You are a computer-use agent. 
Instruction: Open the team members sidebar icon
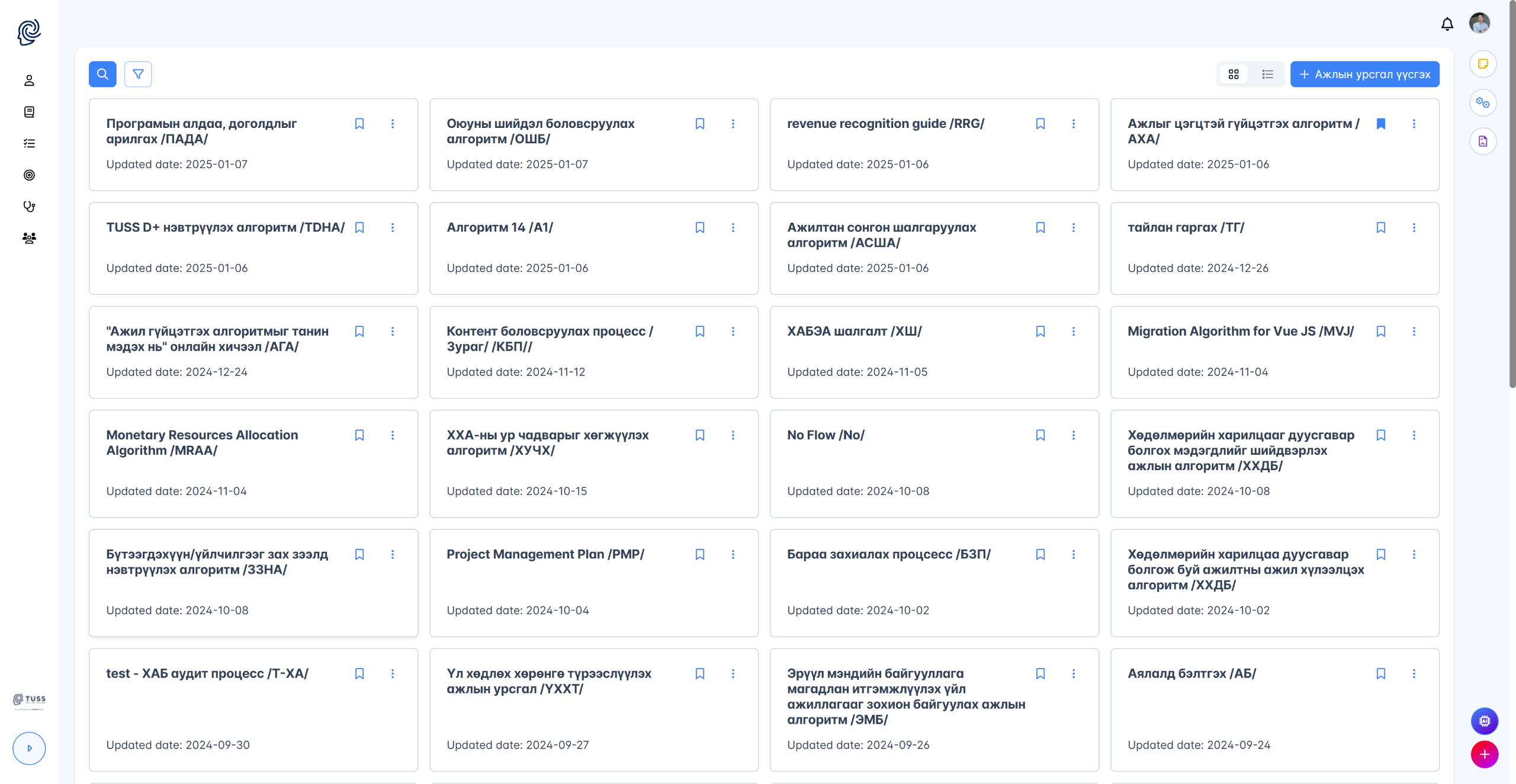[x=29, y=238]
